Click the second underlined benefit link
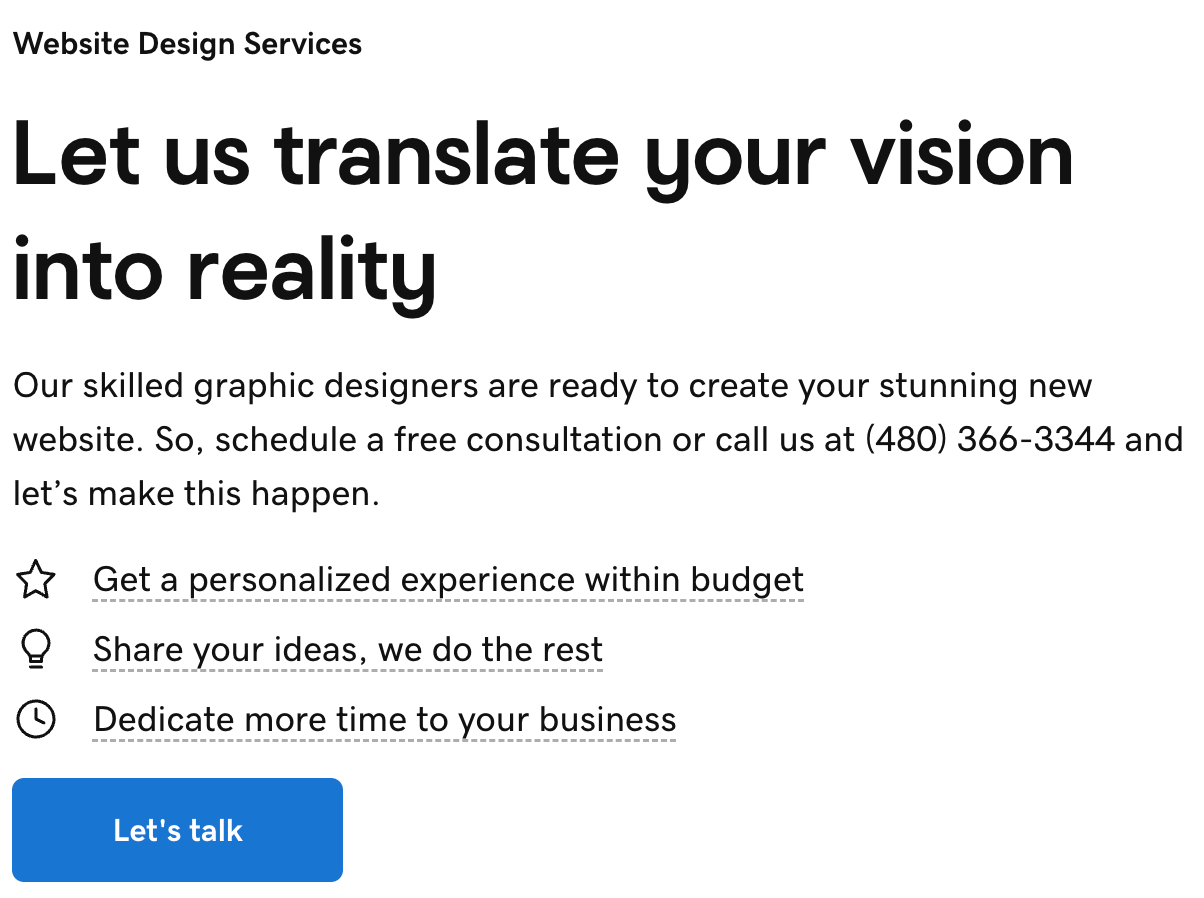 pyautogui.click(x=347, y=649)
